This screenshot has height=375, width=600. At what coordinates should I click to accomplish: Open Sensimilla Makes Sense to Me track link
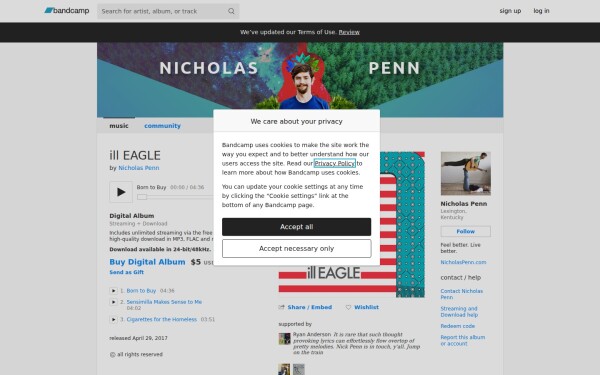pyautogui.click(x=164, y=302)
